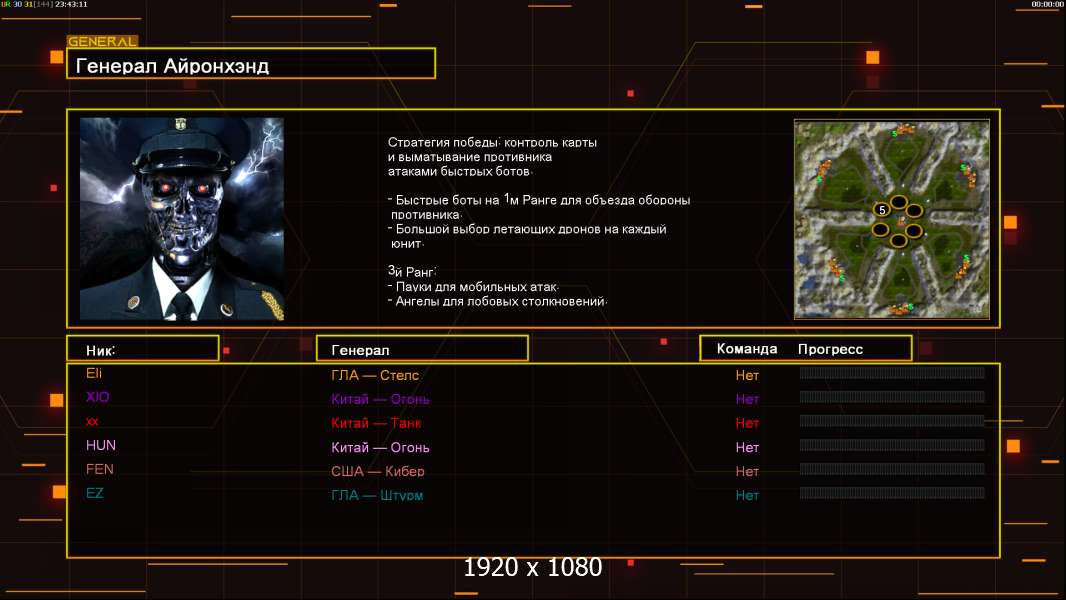Select player name XIO
1066x600 pixels.
(97, 397)
